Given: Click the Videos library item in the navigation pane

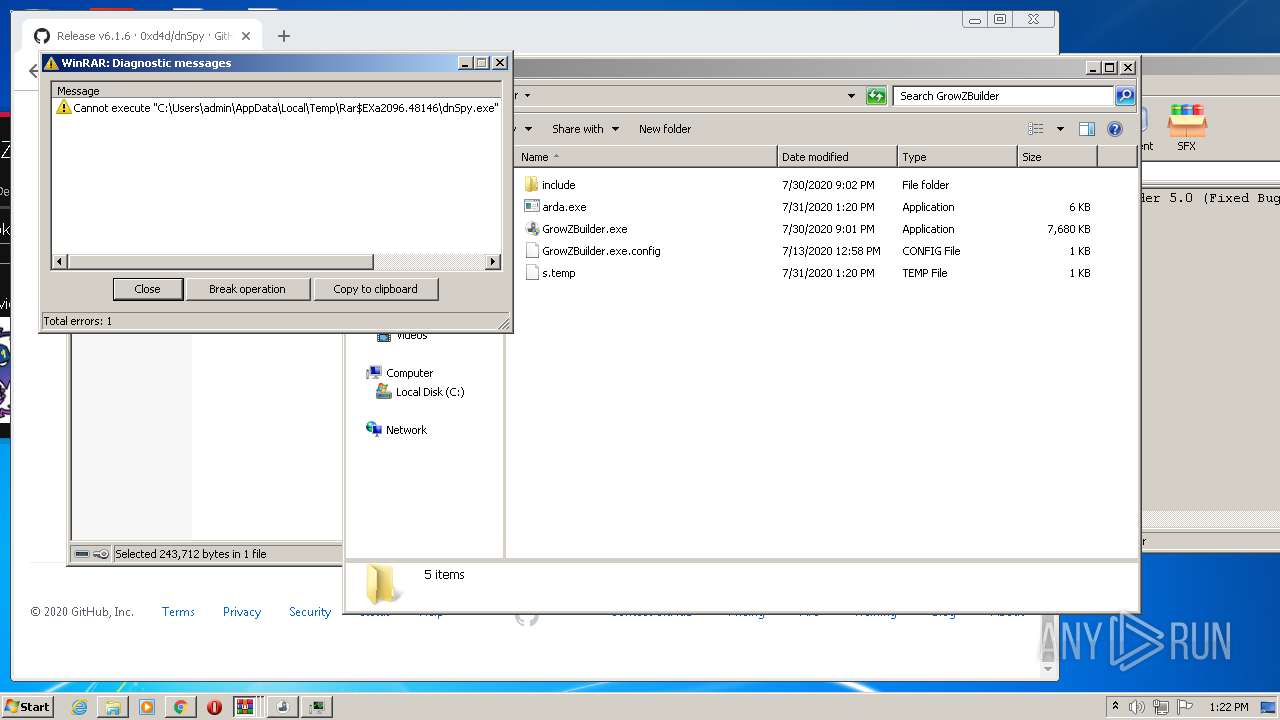Looking at the screenshot, I should pos(403,335).
